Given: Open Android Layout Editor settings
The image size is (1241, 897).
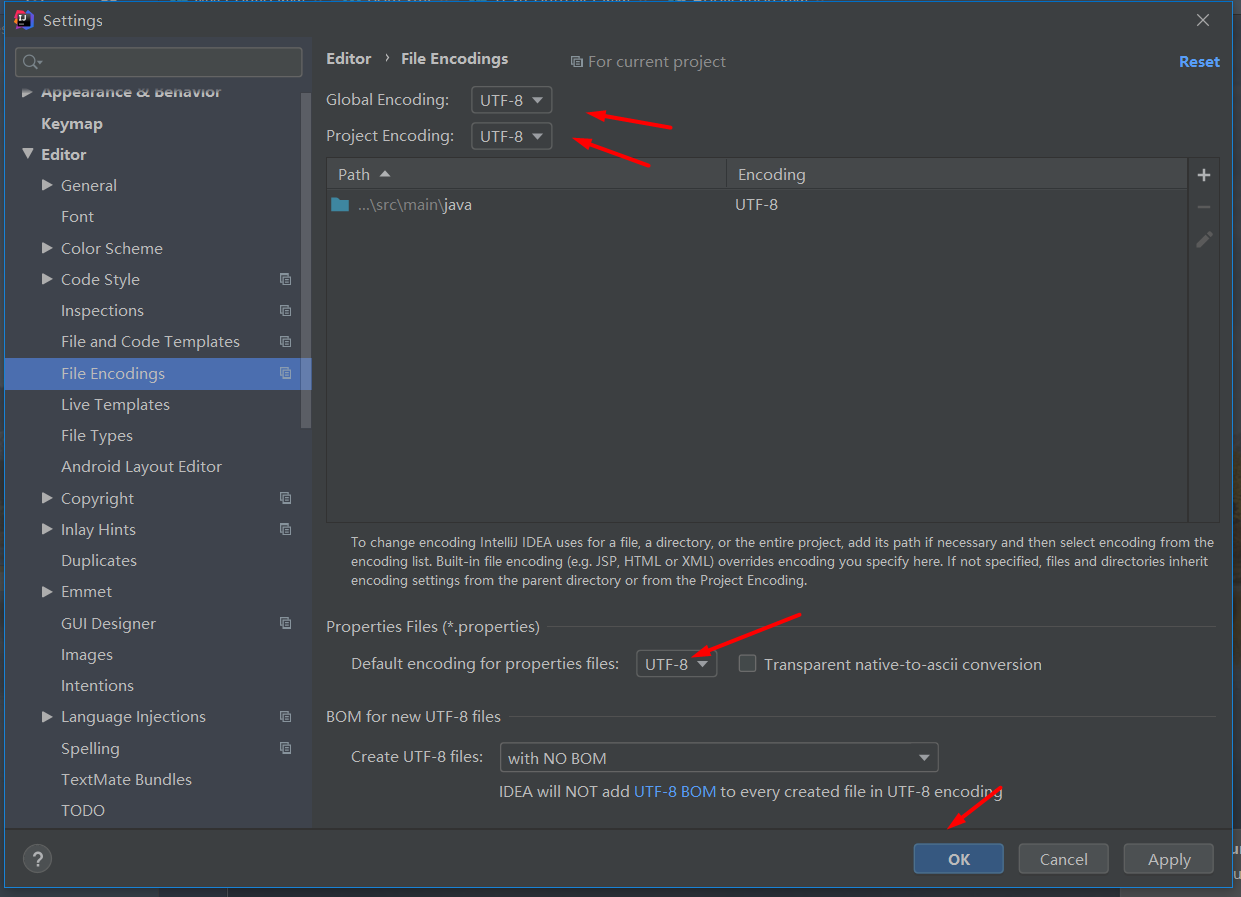Looking at the screenshot, I should (141, 467).
